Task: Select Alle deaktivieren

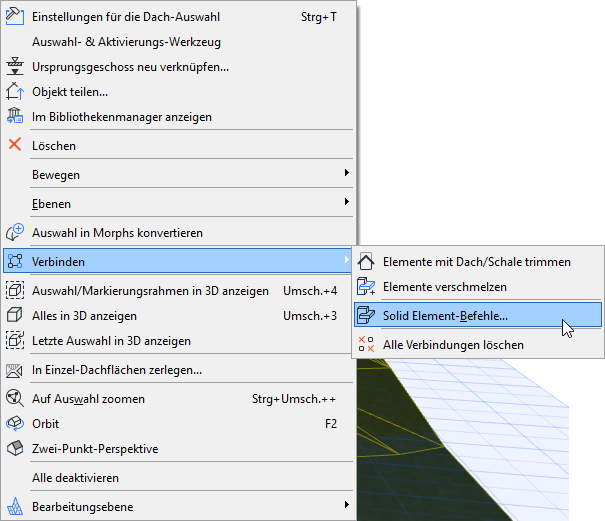Action: [76, 478]
